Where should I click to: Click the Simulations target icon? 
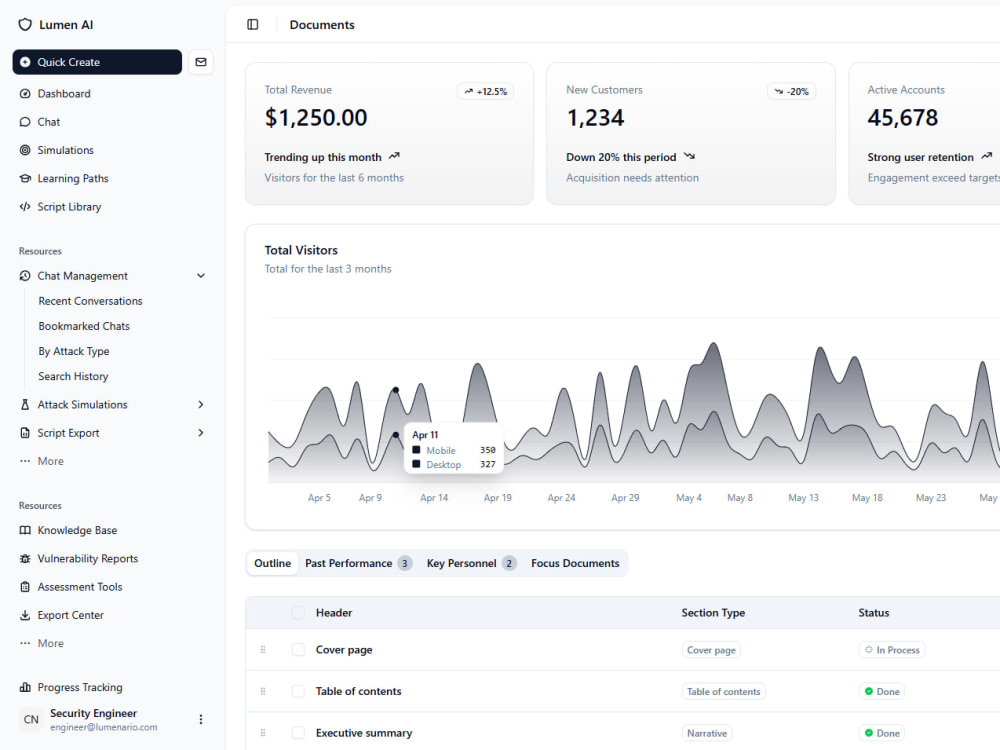(x=25, y=150)
